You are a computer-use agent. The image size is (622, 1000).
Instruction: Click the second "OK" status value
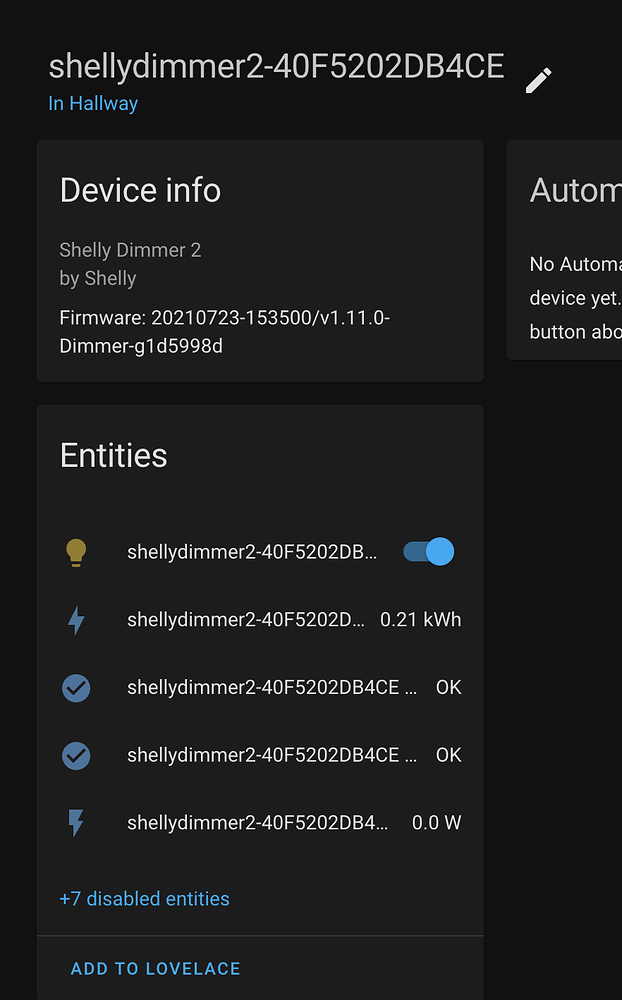448,755
